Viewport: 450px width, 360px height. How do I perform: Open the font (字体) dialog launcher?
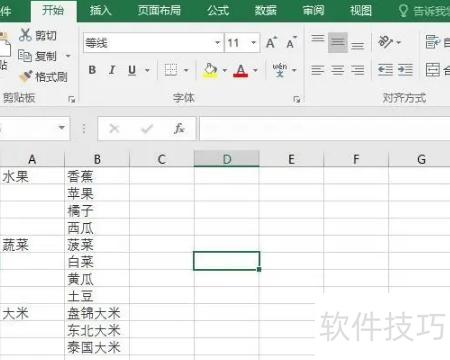297,99
